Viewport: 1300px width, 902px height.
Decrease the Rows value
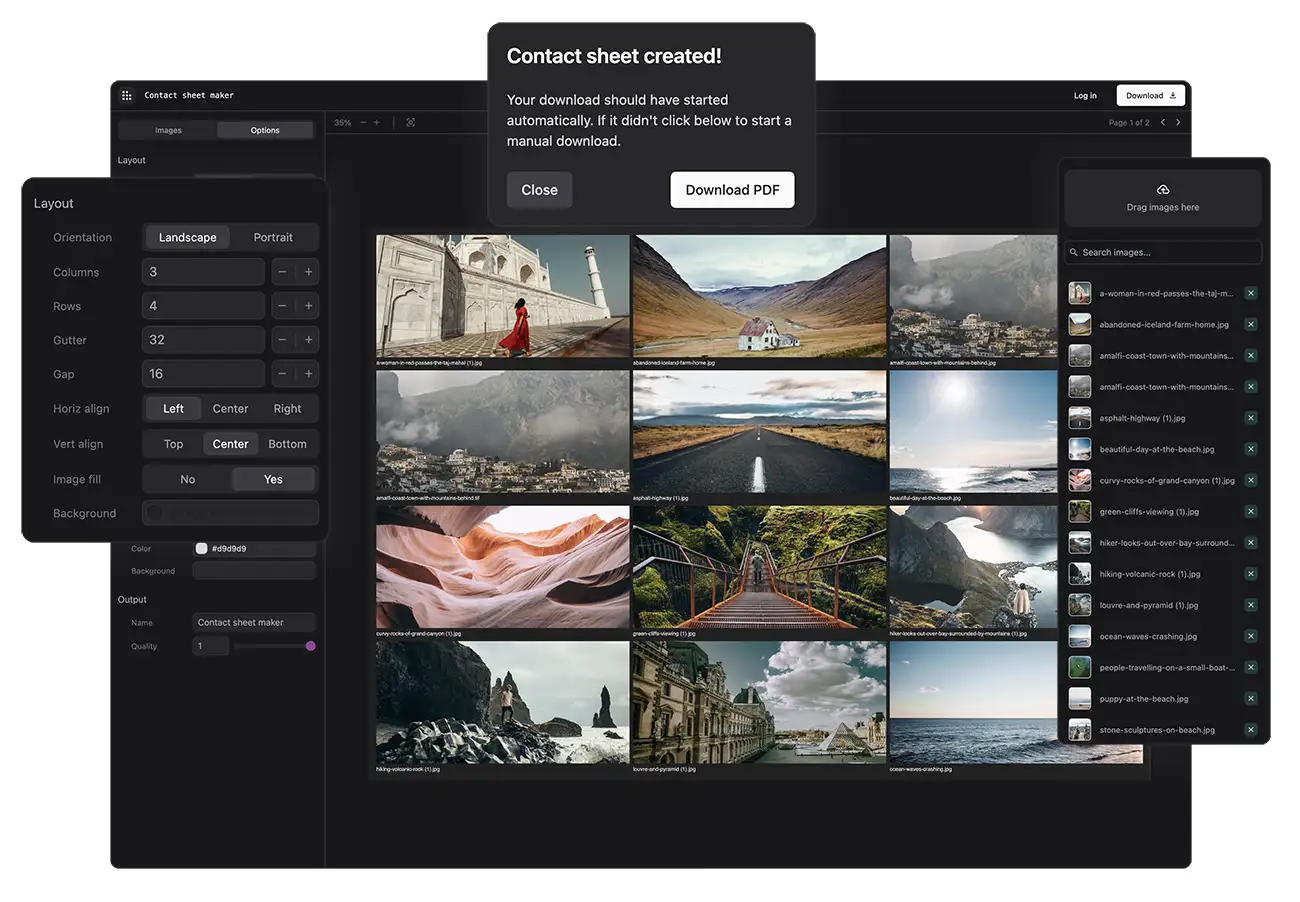click(282, 306)
